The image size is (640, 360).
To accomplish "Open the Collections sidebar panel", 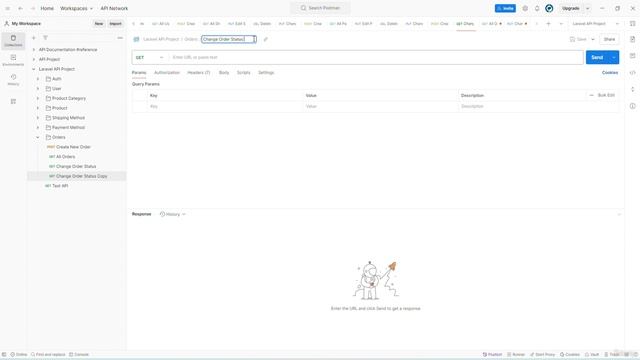I will click(13, 40).
